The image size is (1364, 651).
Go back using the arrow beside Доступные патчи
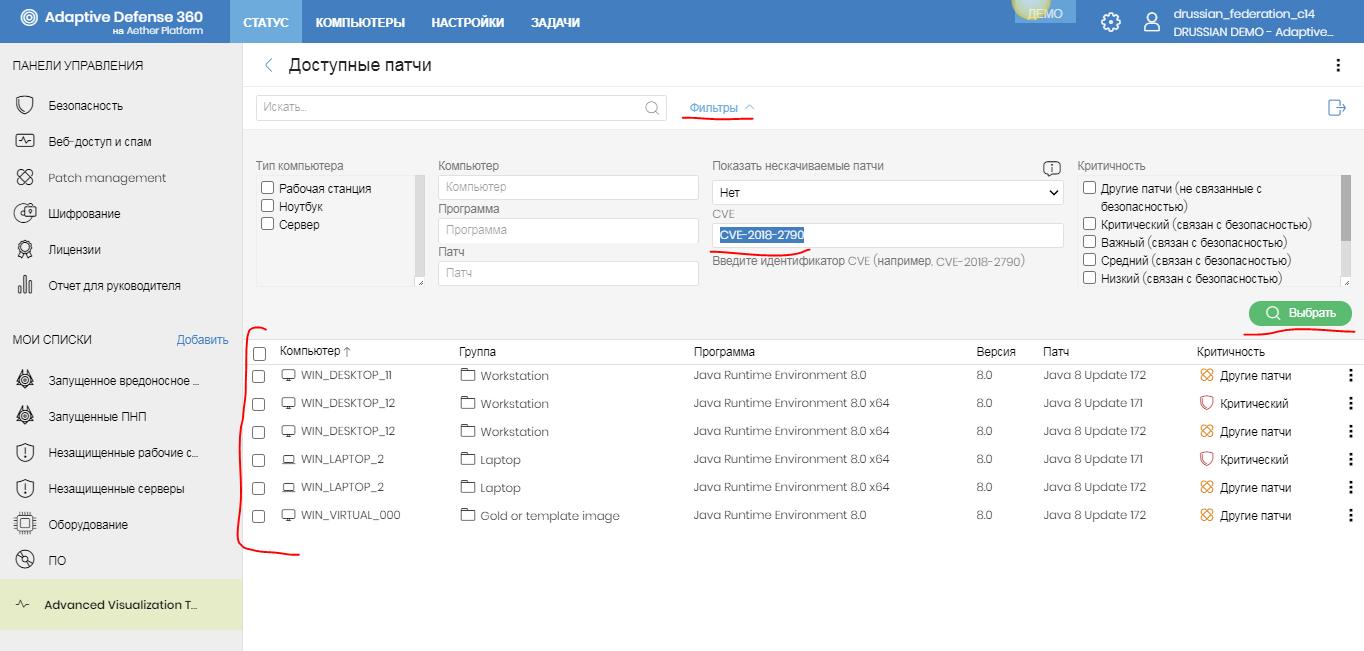pos(268,66)
